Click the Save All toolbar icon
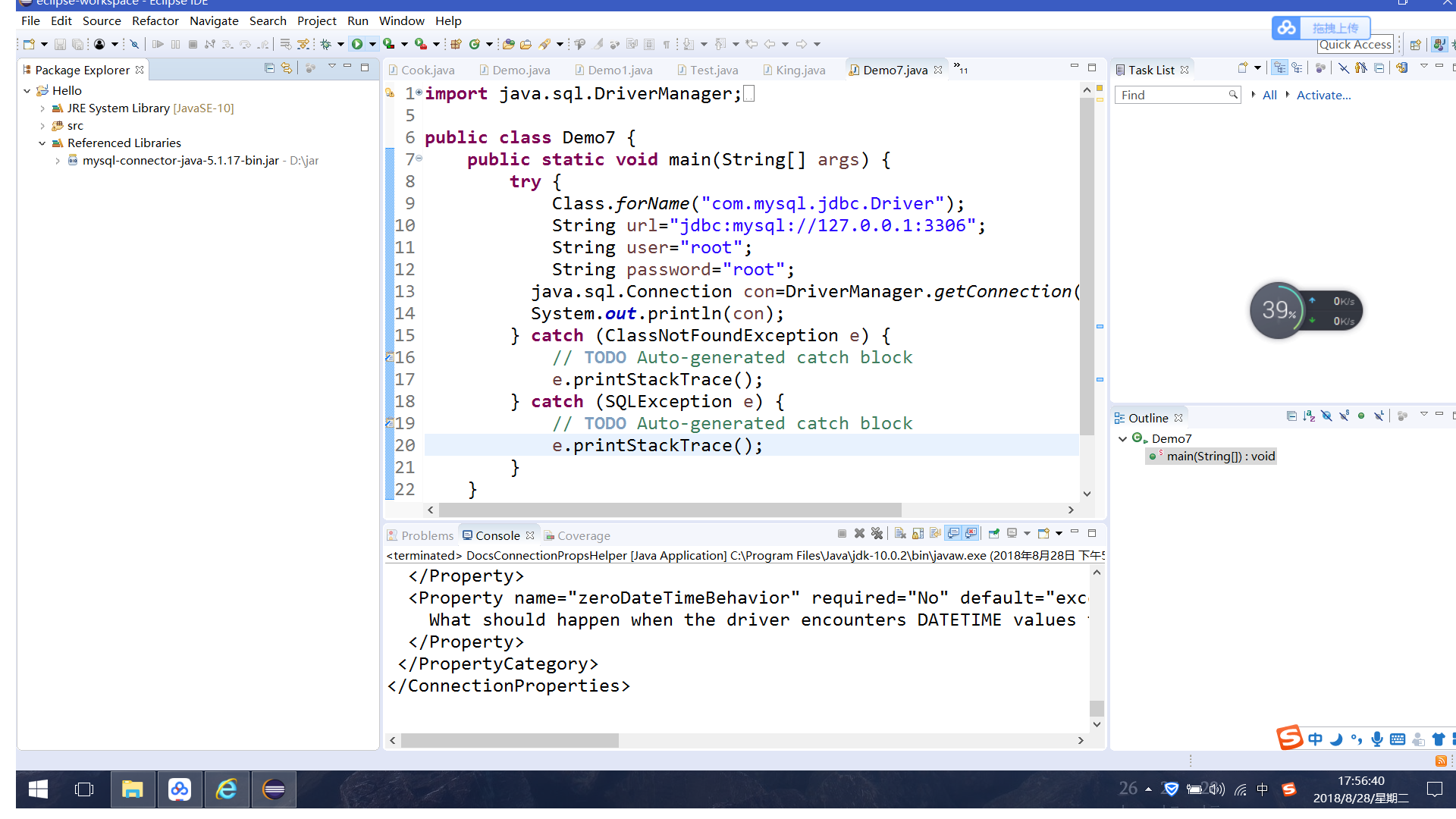Screen dimensions: 1456x819 point(77,44)
